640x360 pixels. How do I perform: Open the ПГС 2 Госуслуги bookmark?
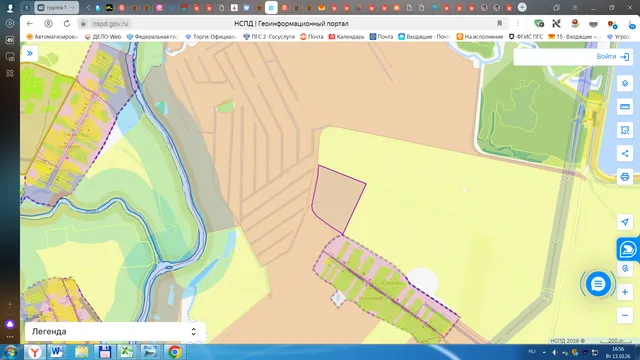(x=269, y=37)
